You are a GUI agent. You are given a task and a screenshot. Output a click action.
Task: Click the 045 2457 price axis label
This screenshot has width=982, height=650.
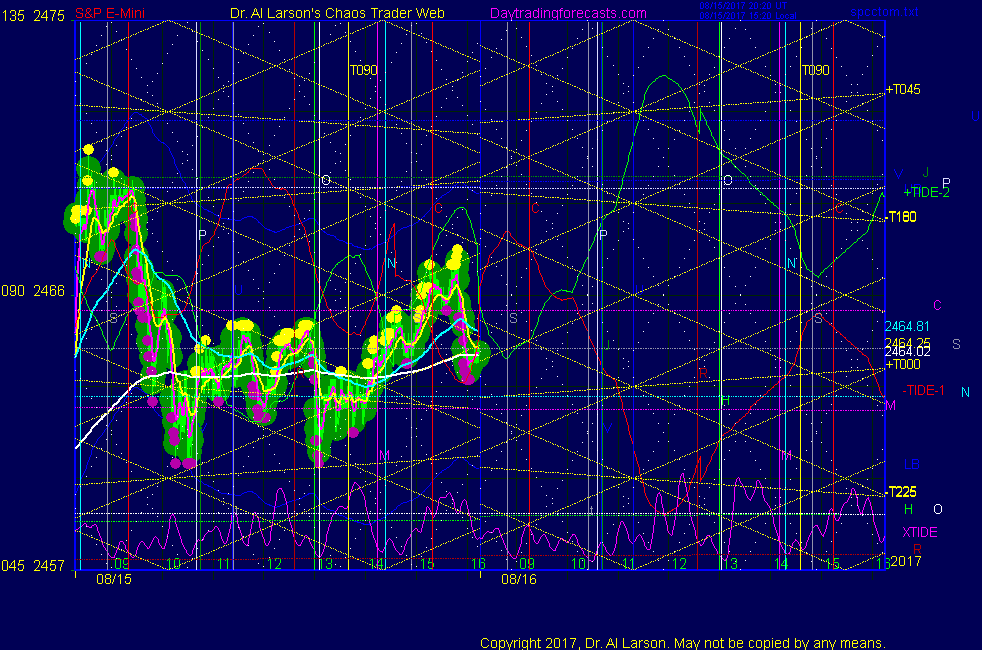(33, 565)
